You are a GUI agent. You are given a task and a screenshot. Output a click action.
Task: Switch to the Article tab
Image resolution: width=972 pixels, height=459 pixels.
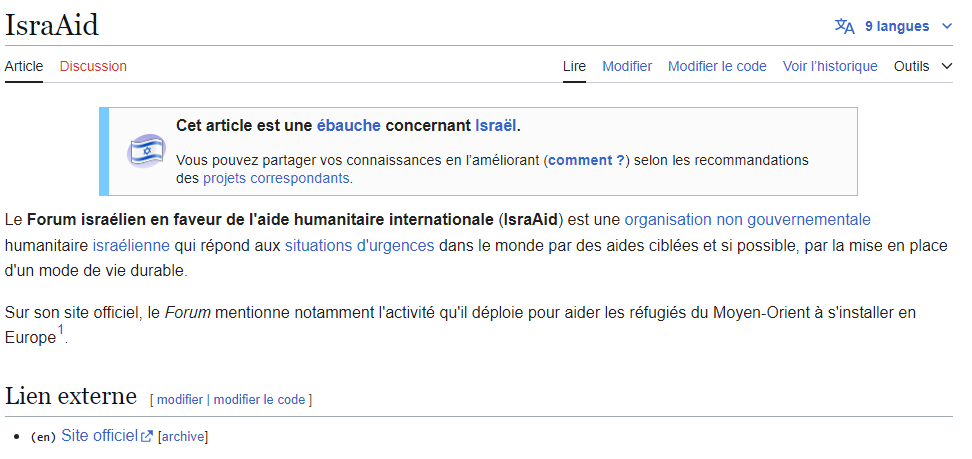tap(24, 66)
